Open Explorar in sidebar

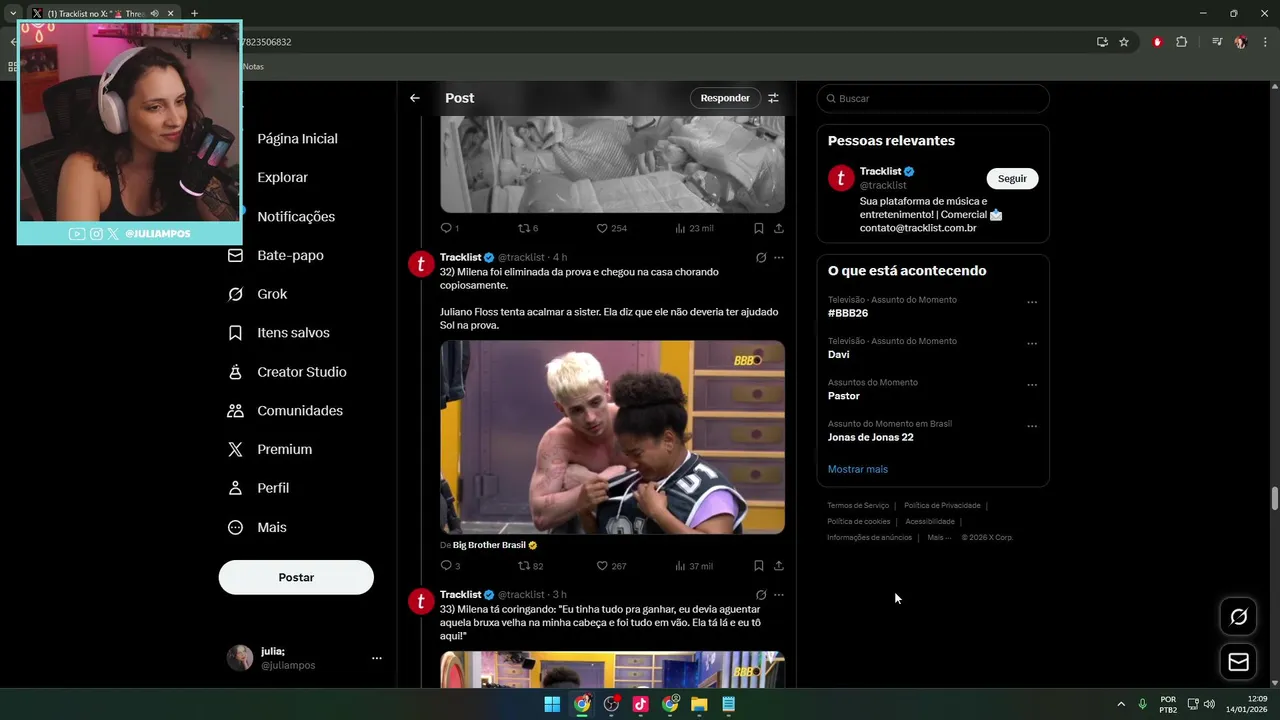click(x=282, y=178)
